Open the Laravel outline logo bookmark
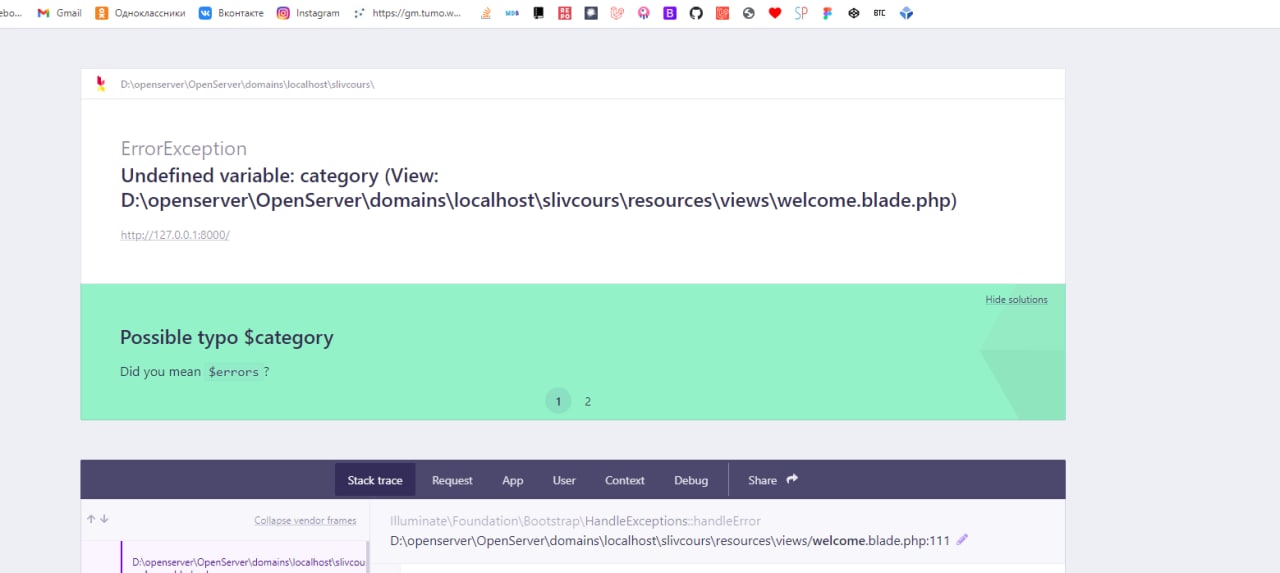This screenshot has width=1280, height=573. [617, 13]
